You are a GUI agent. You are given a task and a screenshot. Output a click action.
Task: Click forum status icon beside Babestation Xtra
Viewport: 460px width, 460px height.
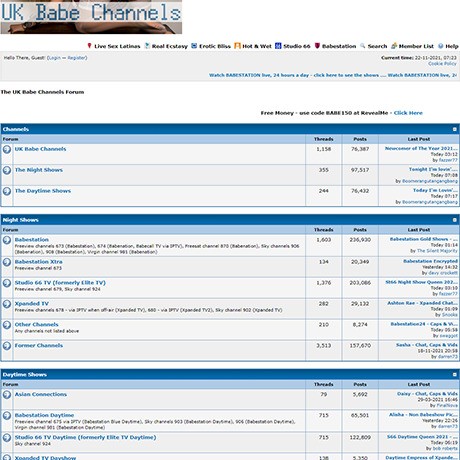[x=7, y=262]
